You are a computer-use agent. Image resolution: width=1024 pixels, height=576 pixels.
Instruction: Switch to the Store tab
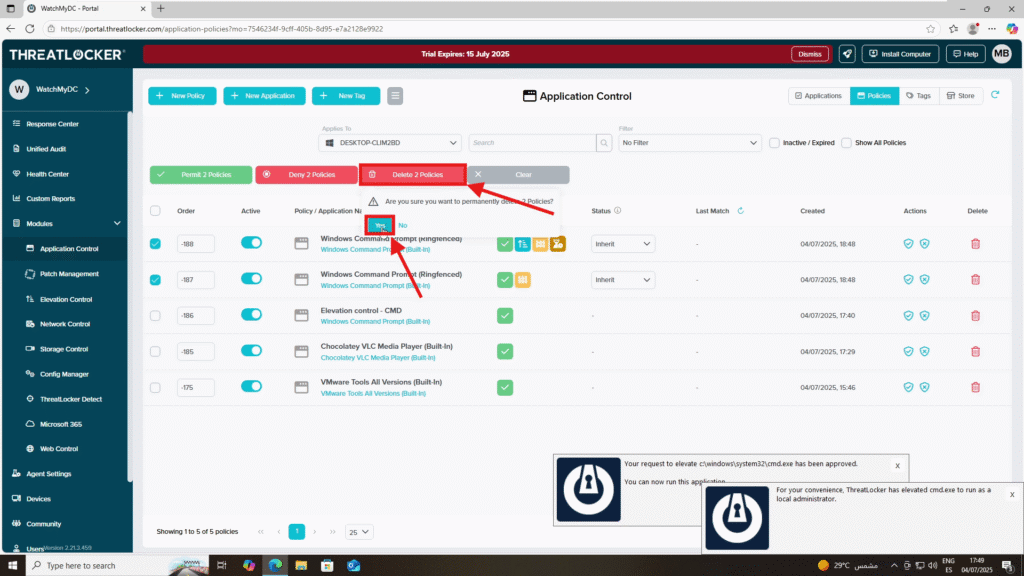click(960, 96)
